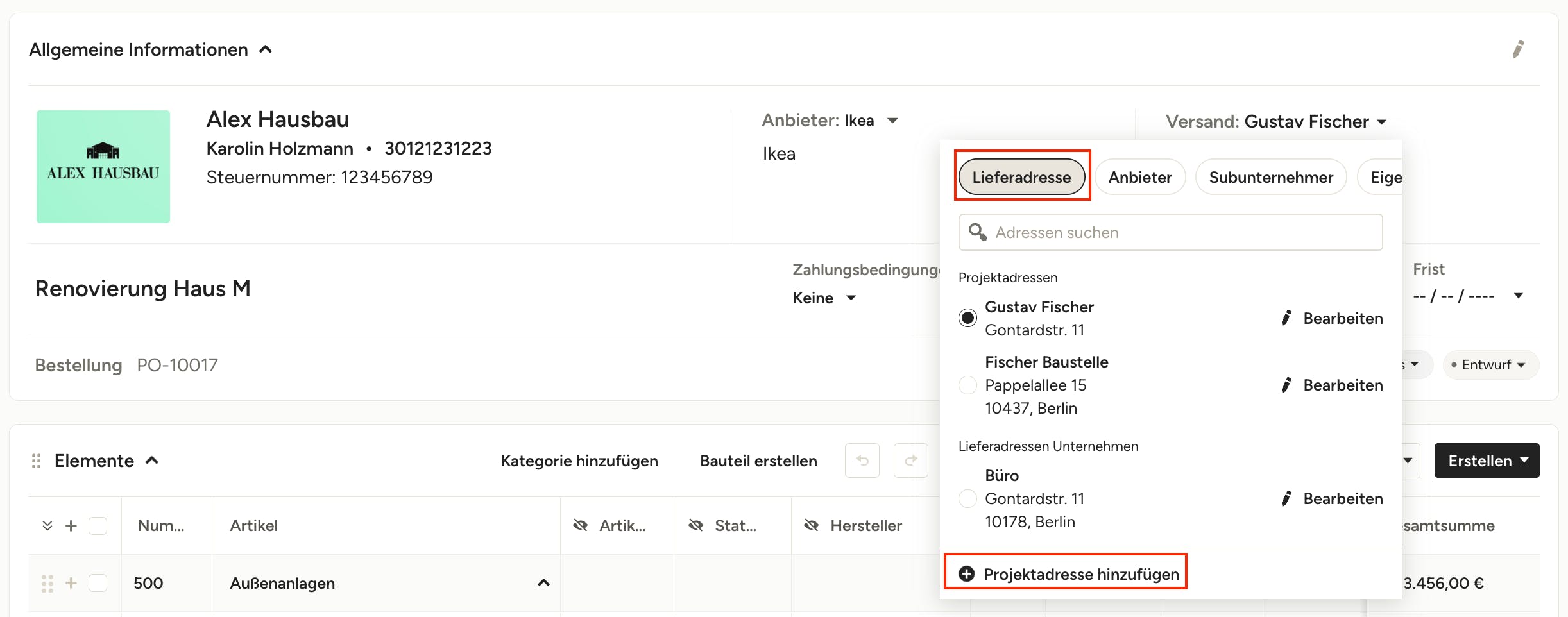Image resolution: width=1568 pixels, height=617 pixels.
Task: Click the plus icon in table header
Action: pyautogui.click(x=71, y=526)
